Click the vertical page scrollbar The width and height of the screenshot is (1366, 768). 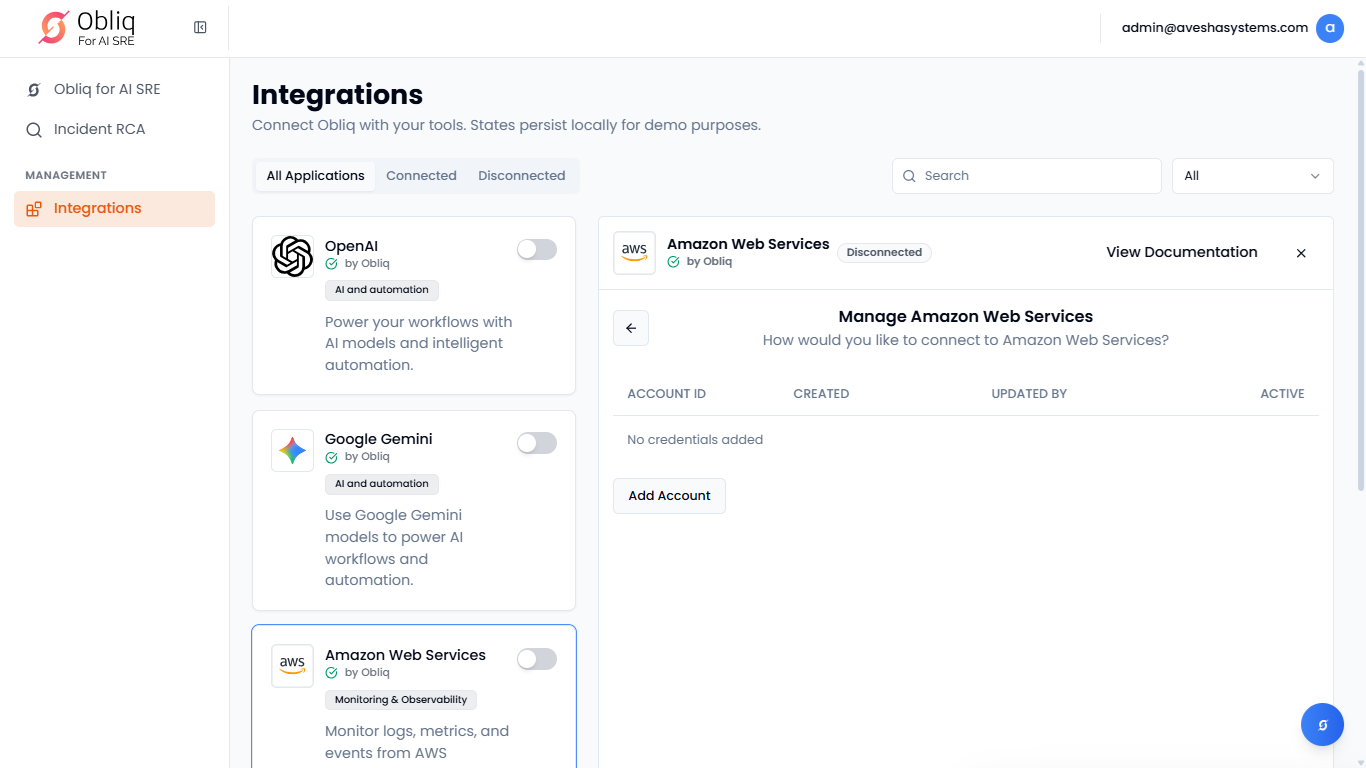click(1360, 280)
